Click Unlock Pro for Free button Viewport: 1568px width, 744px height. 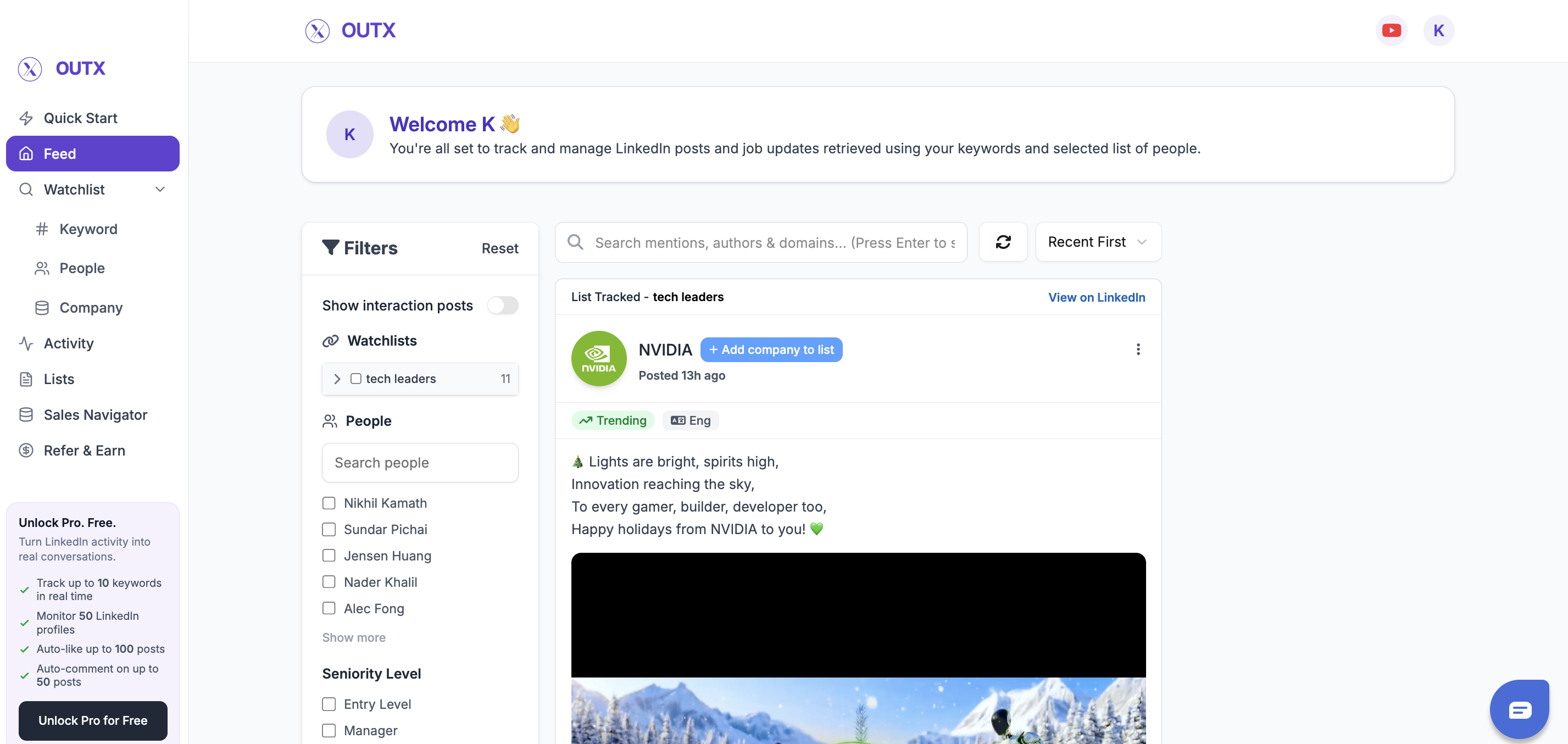click(92, 721)
